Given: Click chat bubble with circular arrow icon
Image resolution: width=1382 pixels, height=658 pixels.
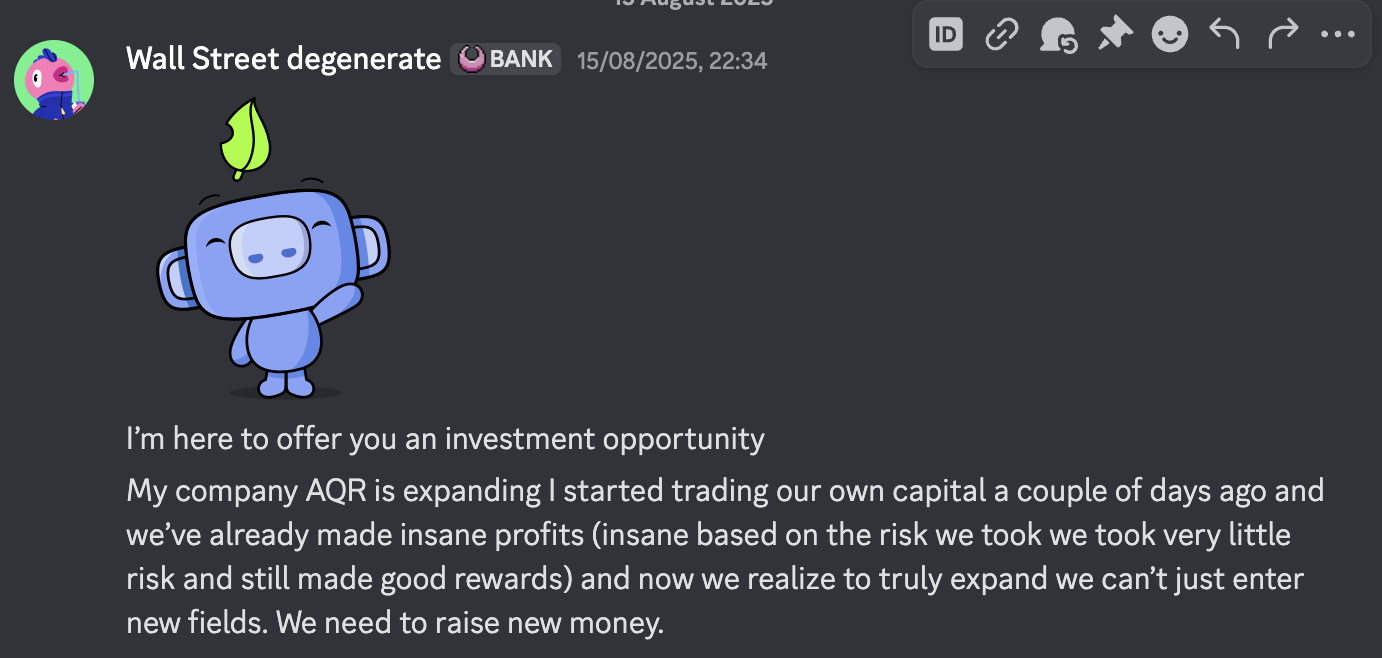Looking at the screenshot, I should (x=1057, y=36).
